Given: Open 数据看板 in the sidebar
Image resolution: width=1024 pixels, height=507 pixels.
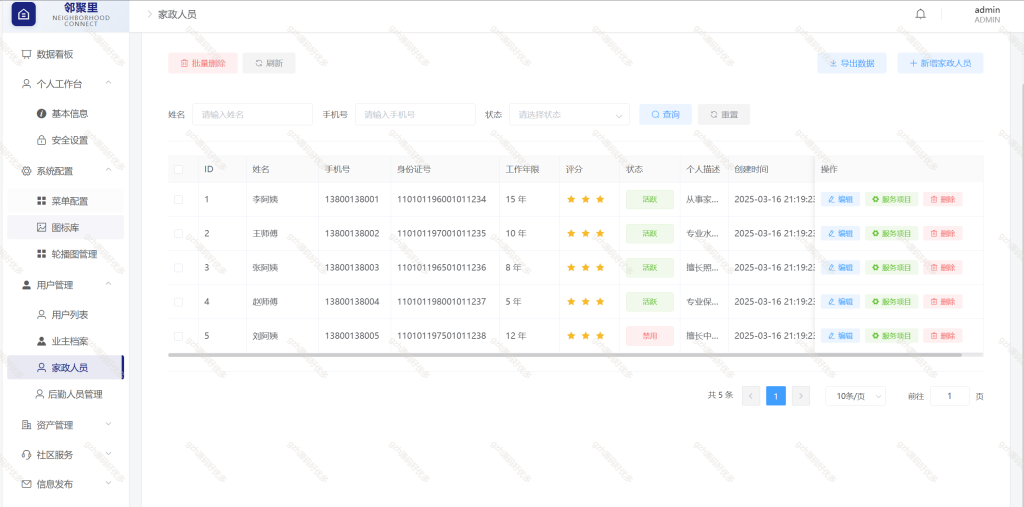Looking at the screenshot, I should tap(65, 54).
